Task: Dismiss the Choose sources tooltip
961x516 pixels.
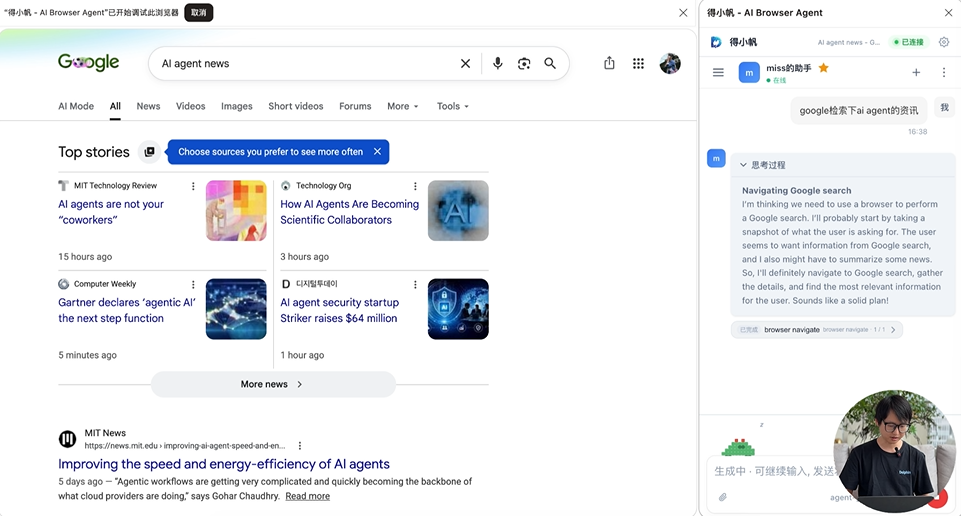Action: (x=378, y=151)
